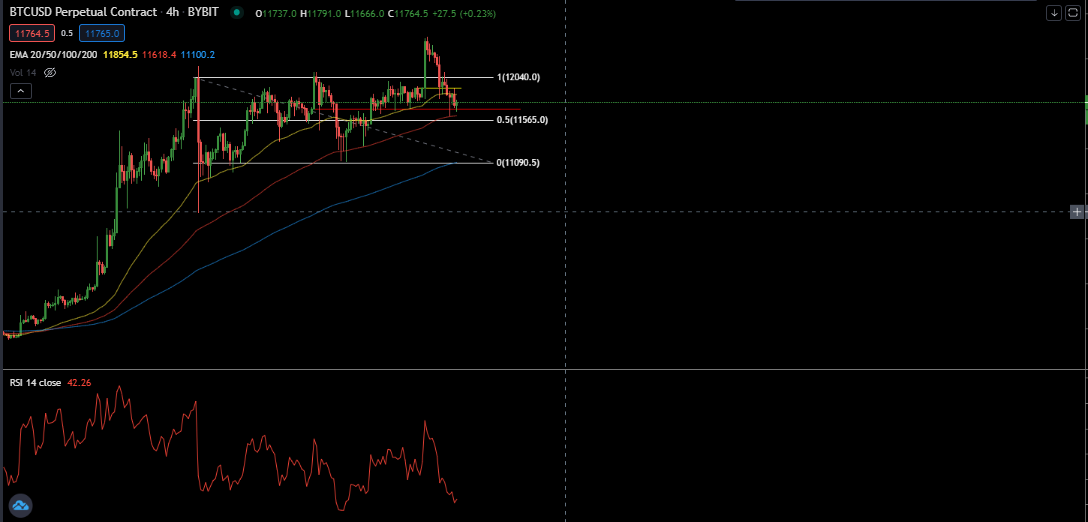
Task: Collapse the indicator legend with chevron
Action: point(21,91)
